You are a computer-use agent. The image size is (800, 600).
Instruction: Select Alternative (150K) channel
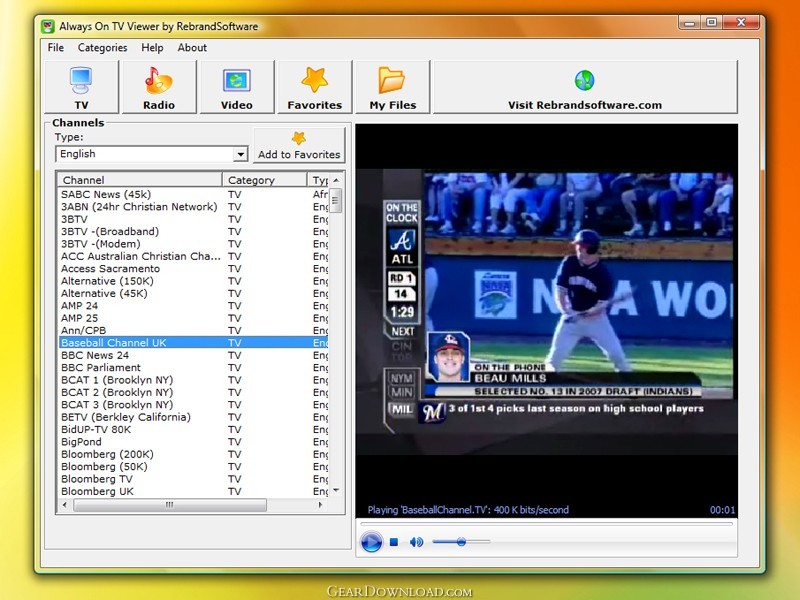pos(193,281)
